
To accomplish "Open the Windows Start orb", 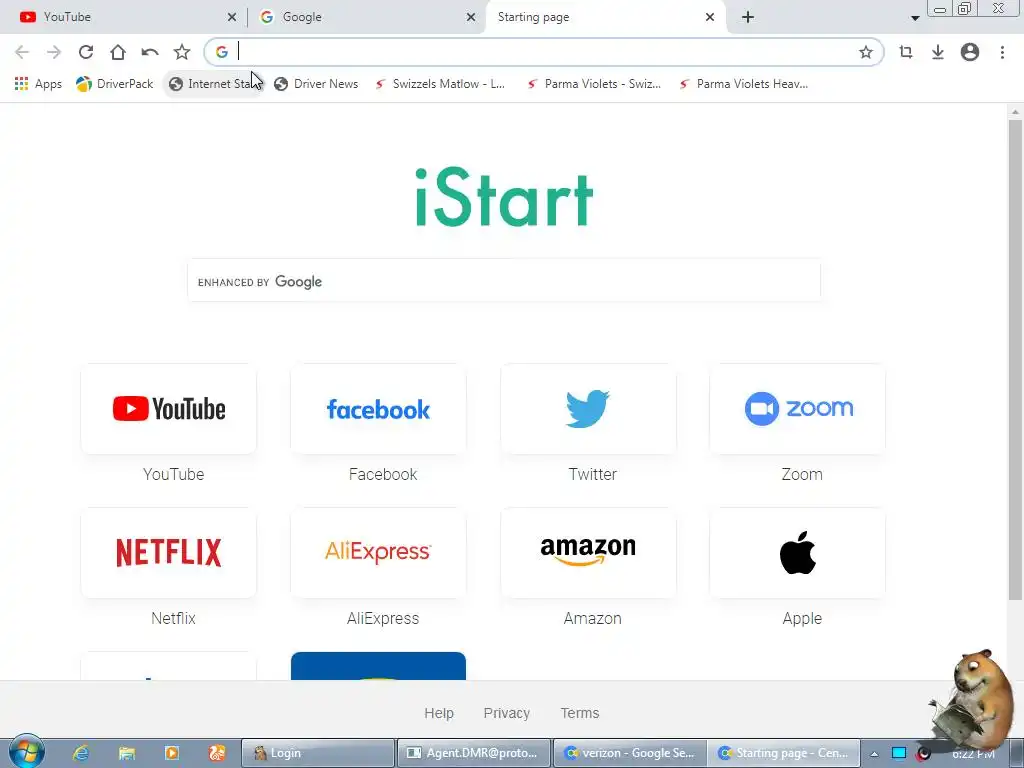I will pos(26,752).
